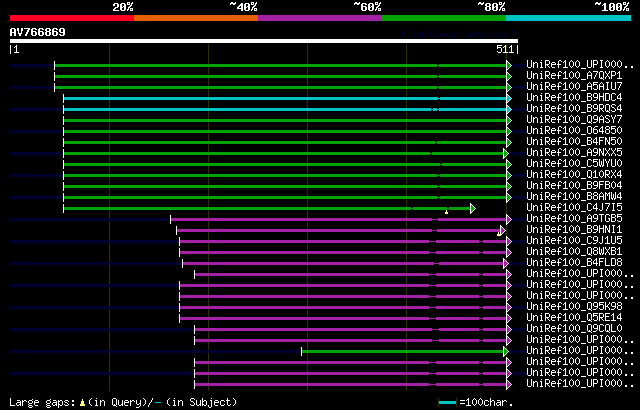640x410 pixels.
Task: Click white start tick of the A5AIU7 alignment
Action: coord(54,87)
